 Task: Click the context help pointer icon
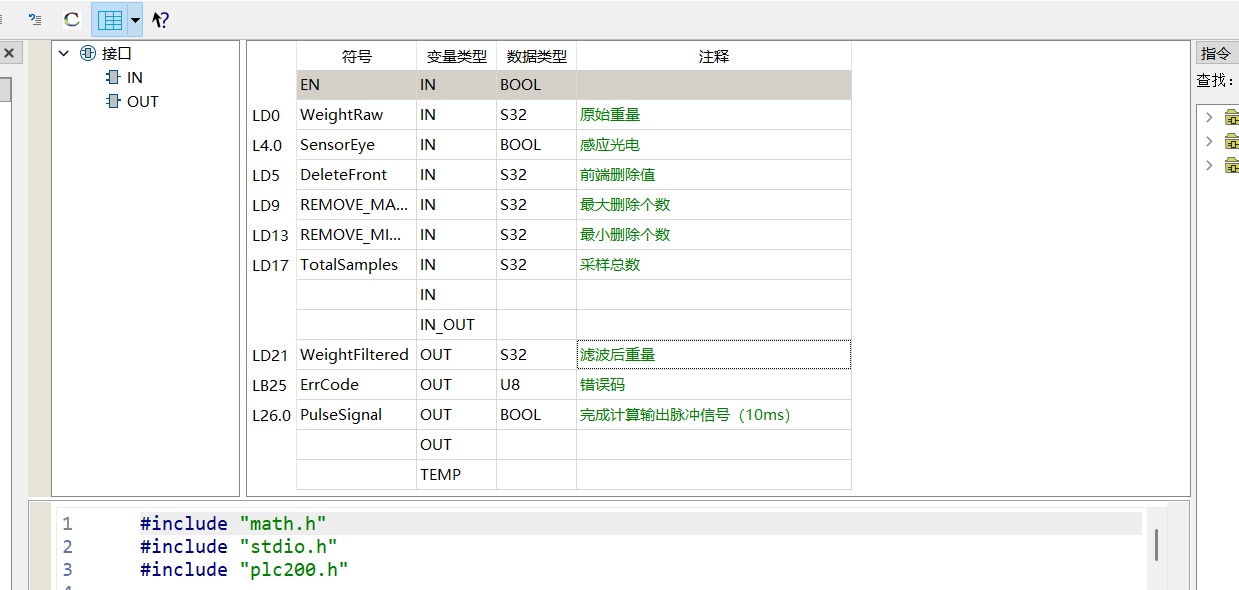coord(160,19)
